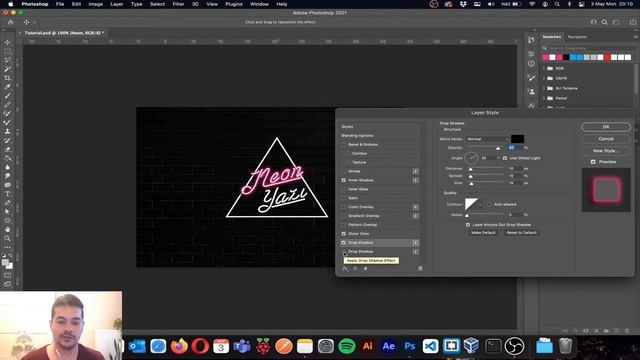Screen dimensions: 640x360
Task: Click the fx icon in Layer Style
Action: click(345, 269)
